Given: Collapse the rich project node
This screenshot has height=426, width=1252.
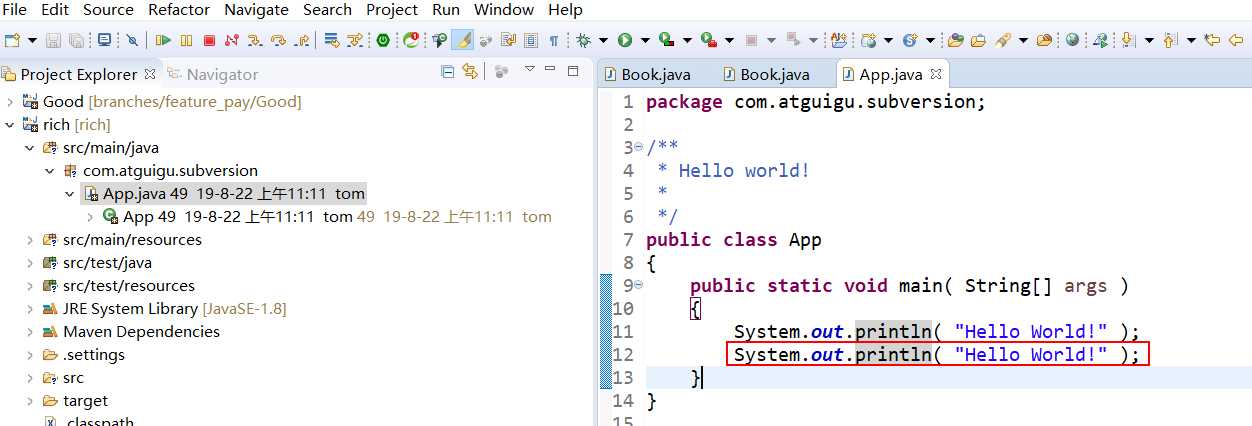Looking at the screenshot, I should tap(10, 125).
